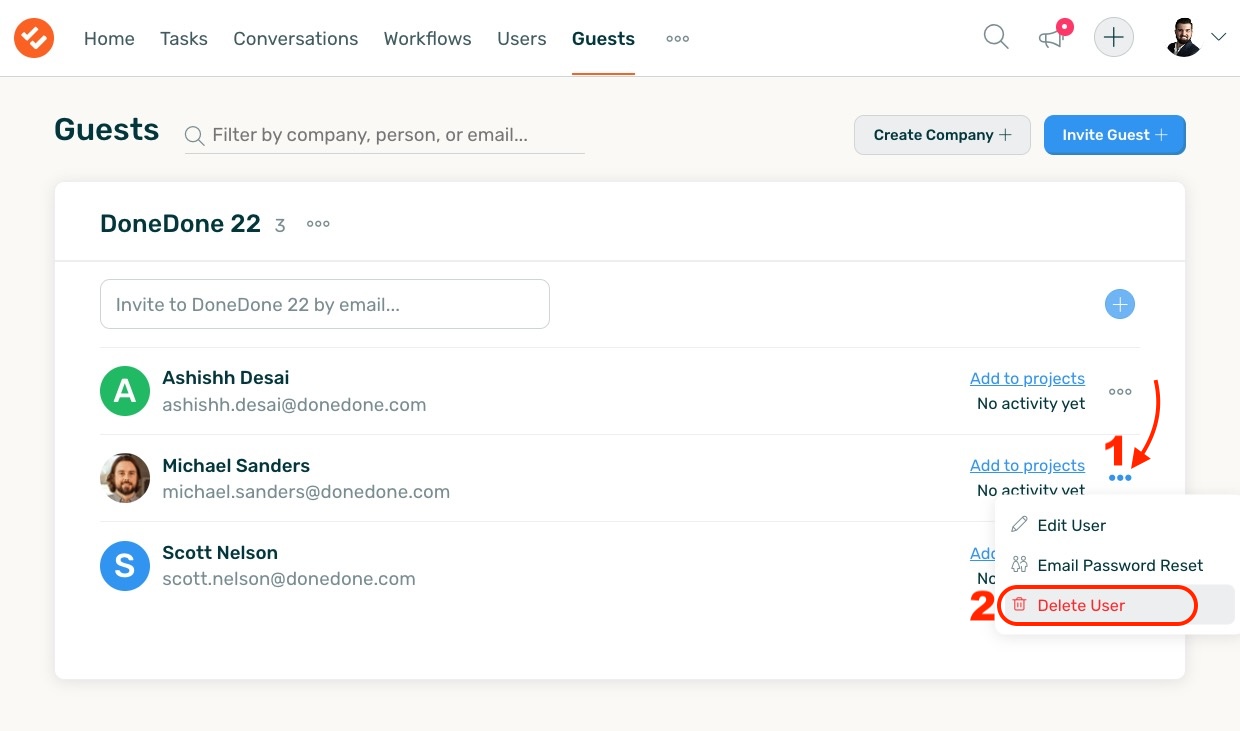Click DoneDone 22 company heading
The image size is (1240, 731).
(x=180, y=224)
